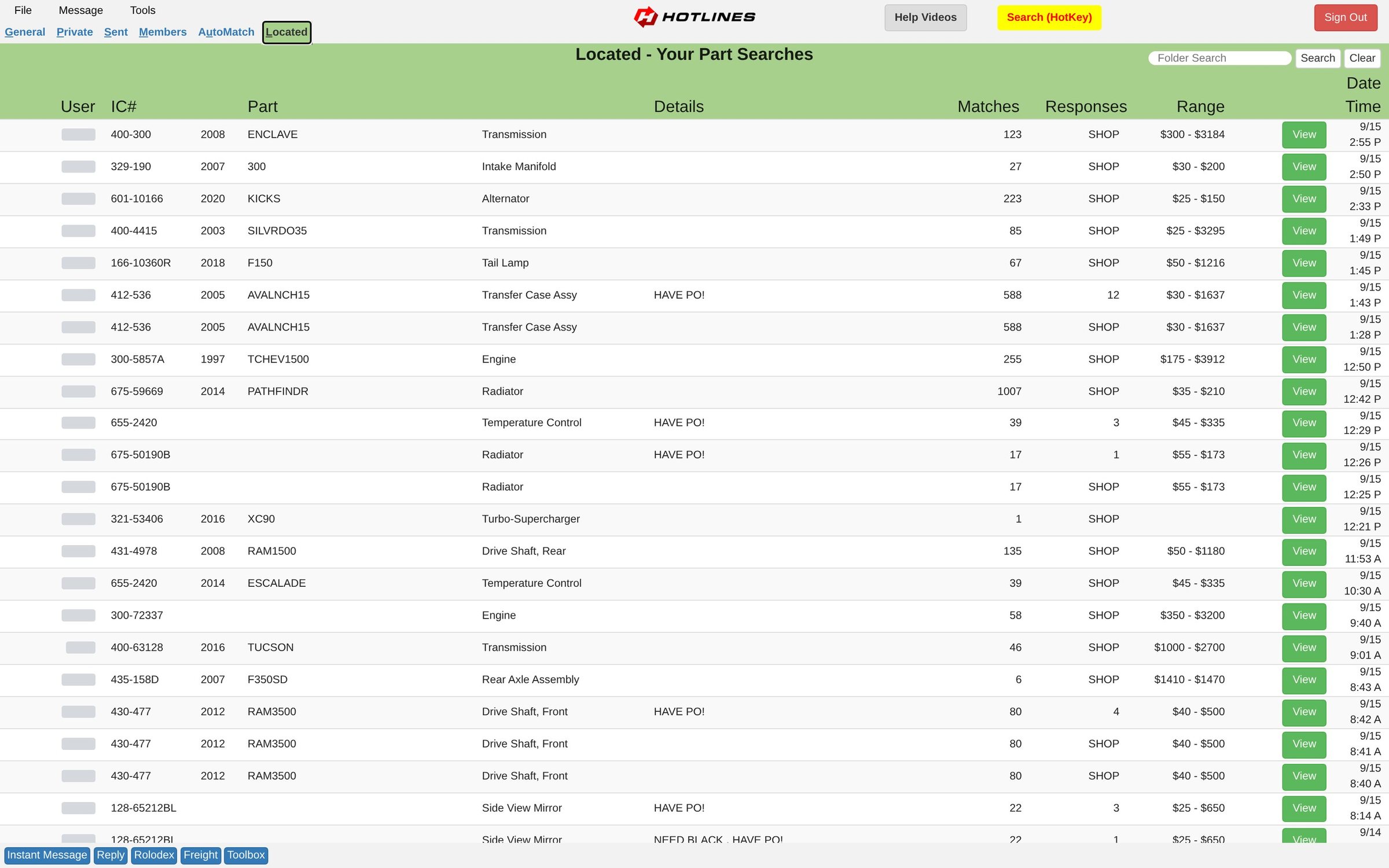View the RAM3500 Drive Shaft 8:41 A search
This screenshot has width=1389, height=868.
(1304, 744)
